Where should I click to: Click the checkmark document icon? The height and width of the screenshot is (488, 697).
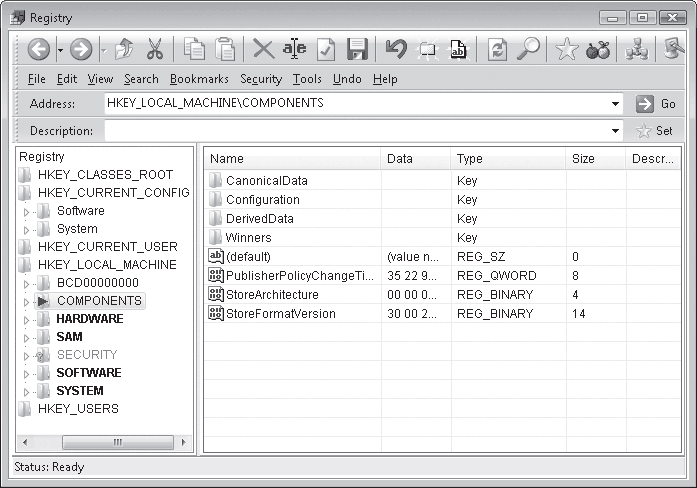326,49
